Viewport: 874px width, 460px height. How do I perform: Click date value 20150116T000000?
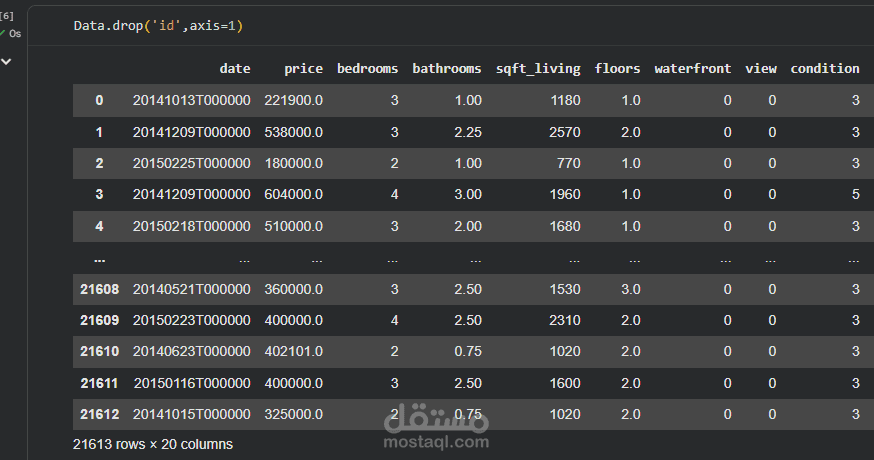coord(192,384)
